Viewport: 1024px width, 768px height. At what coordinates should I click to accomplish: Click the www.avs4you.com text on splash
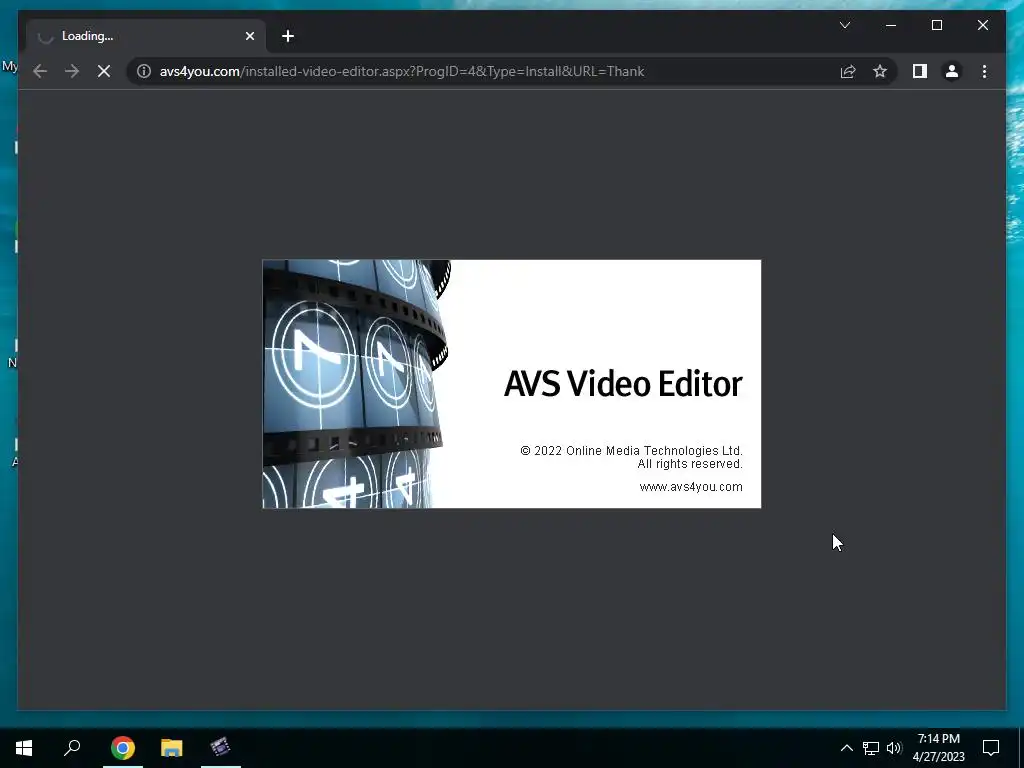click(x=691, y=487)
